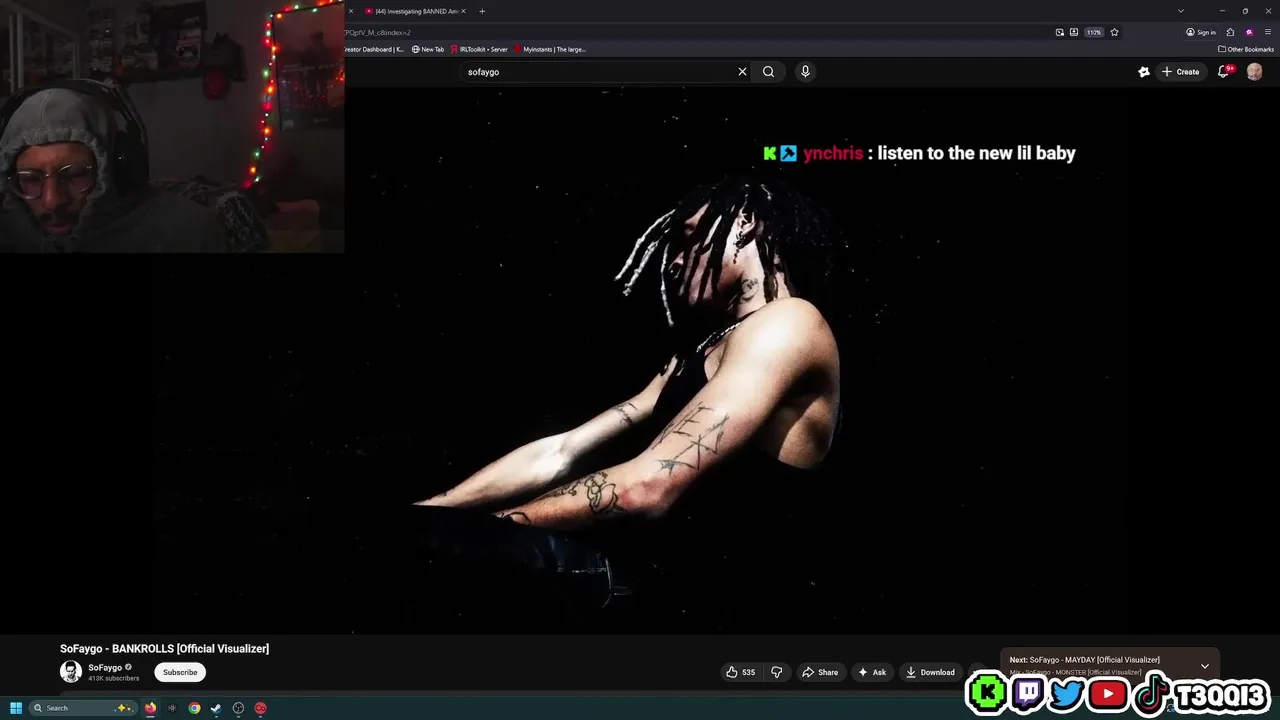Share the video
This screenshot has height=720, width=1280.
(820, 672)
